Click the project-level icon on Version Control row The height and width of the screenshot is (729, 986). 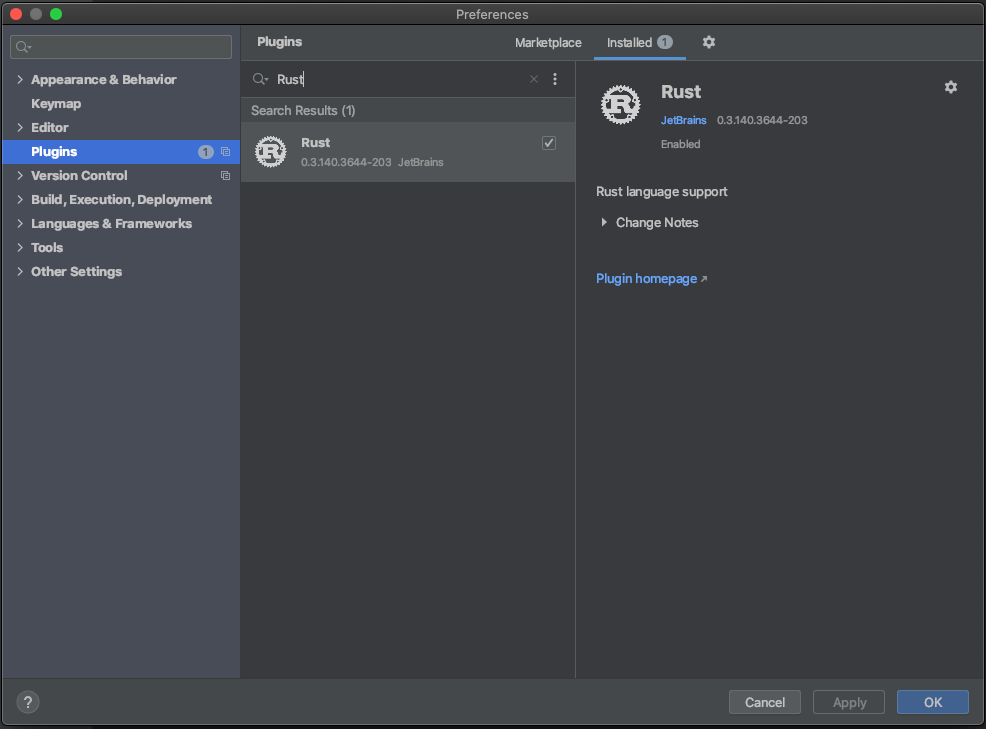point(225,175)
